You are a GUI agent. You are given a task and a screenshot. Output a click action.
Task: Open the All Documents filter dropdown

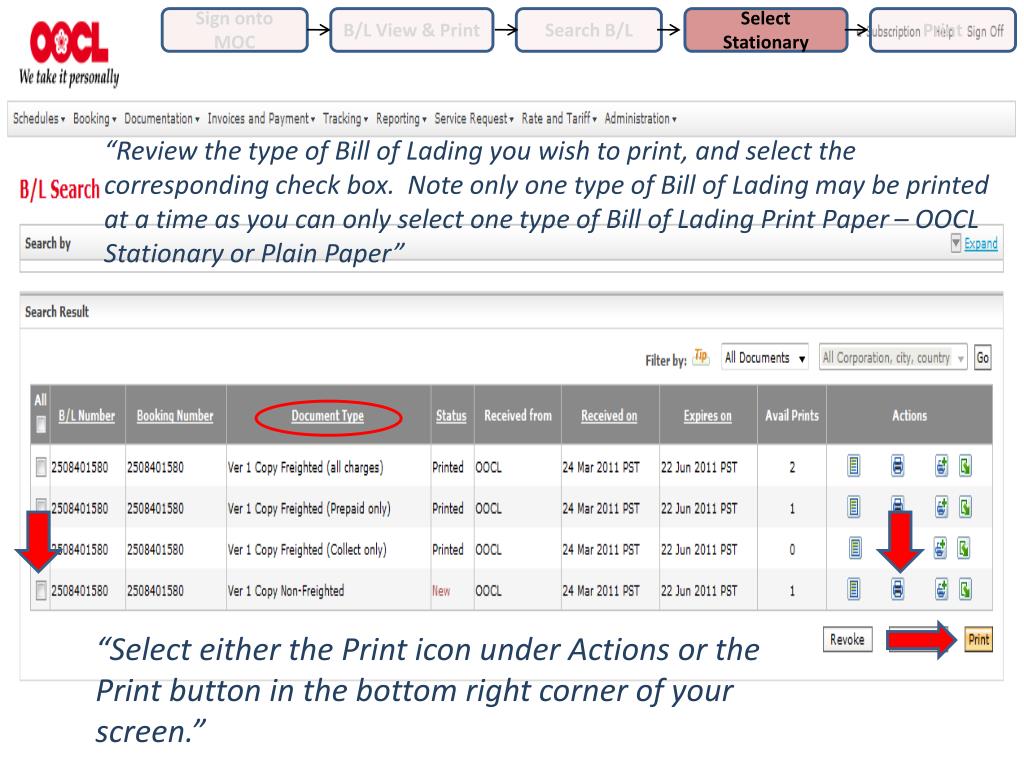pos(765,358)
